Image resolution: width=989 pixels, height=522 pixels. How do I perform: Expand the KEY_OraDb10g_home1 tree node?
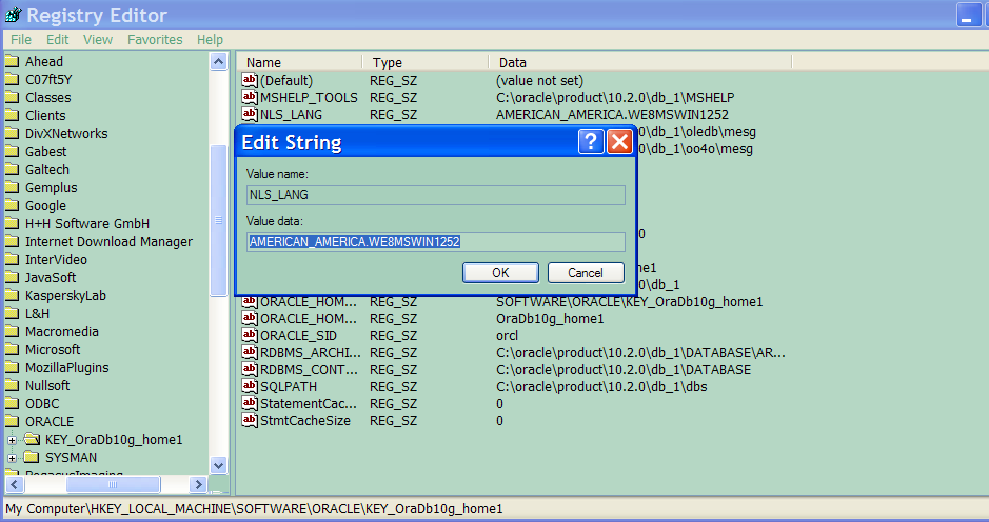click(12, 440)
